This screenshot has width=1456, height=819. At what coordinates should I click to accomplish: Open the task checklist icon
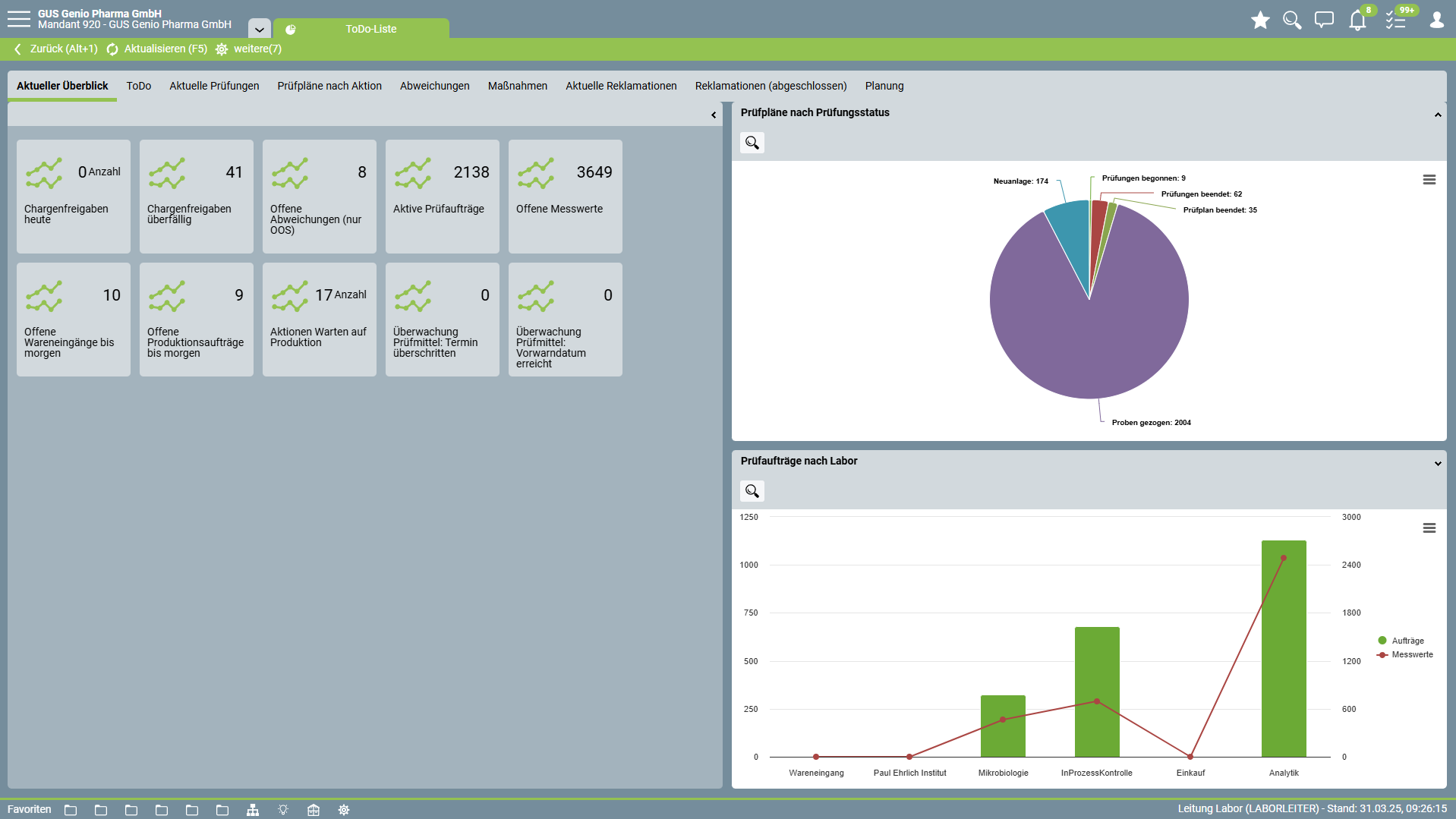pos(1395,20)
